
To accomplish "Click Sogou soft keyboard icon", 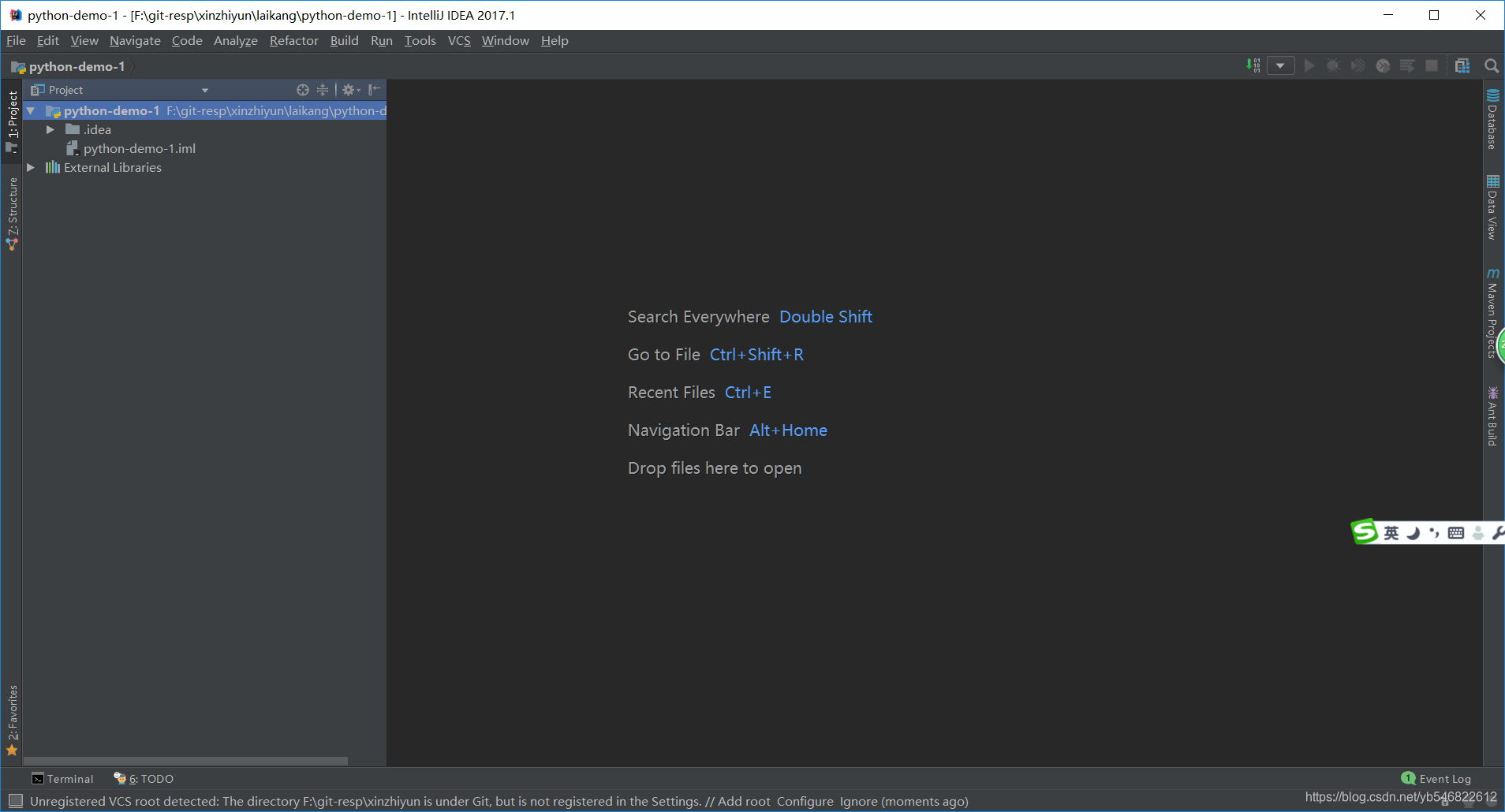I will click(x=1456, y=533).
